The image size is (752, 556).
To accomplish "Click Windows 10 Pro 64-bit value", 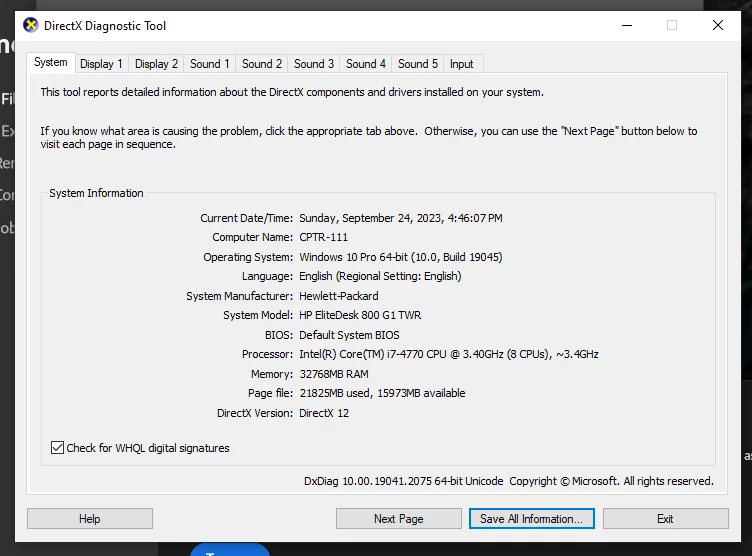I will pyautogui.click(x=401, y=257).
